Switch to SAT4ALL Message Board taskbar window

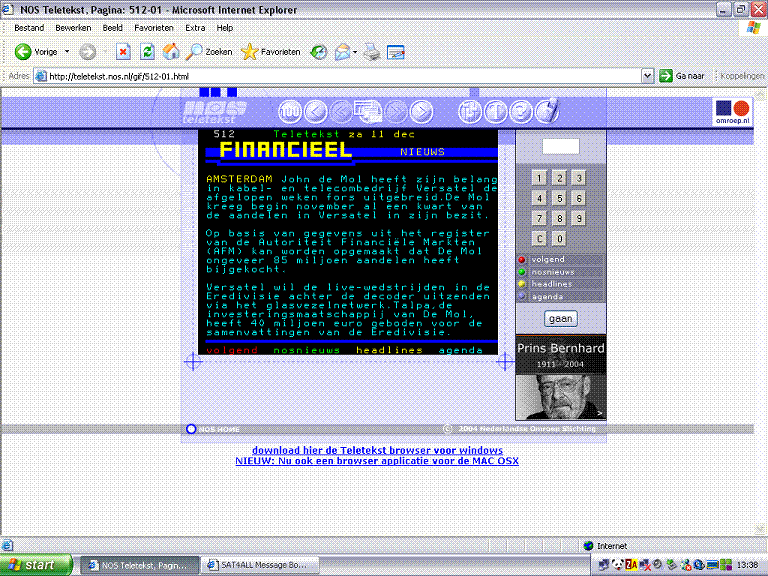click(x=260, y=565)
